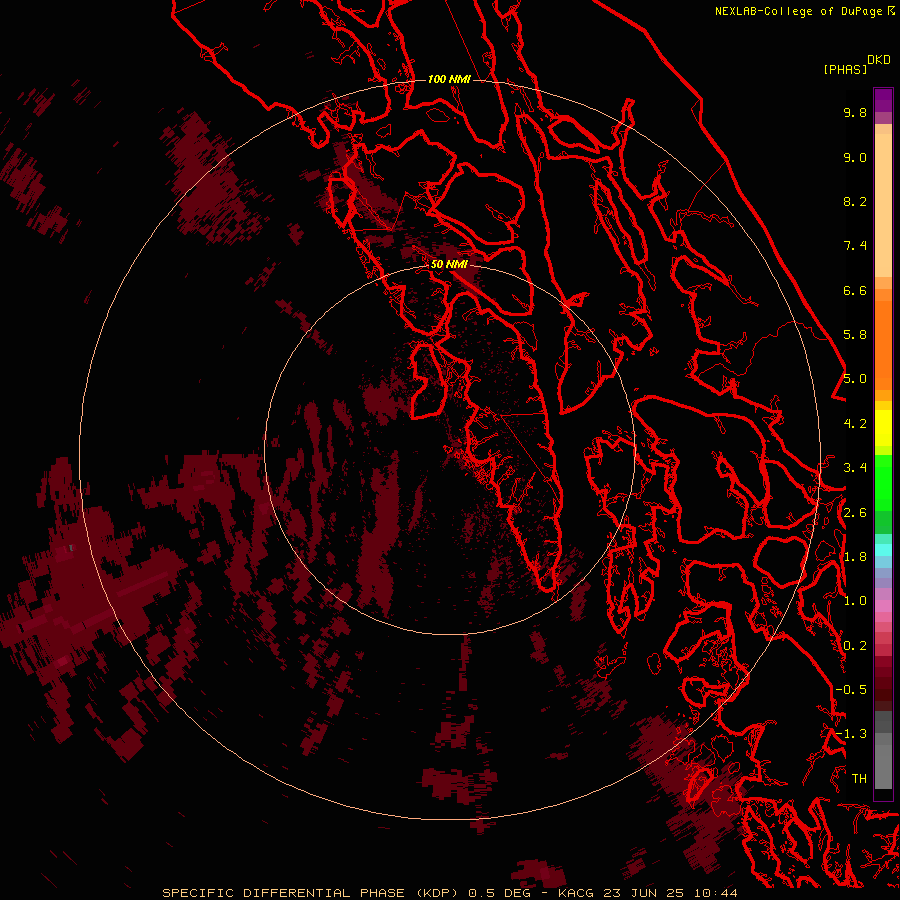The image size is (900, 900).
Task: Click the 0.2 value on color scale
Action: [x=855, y=646]
